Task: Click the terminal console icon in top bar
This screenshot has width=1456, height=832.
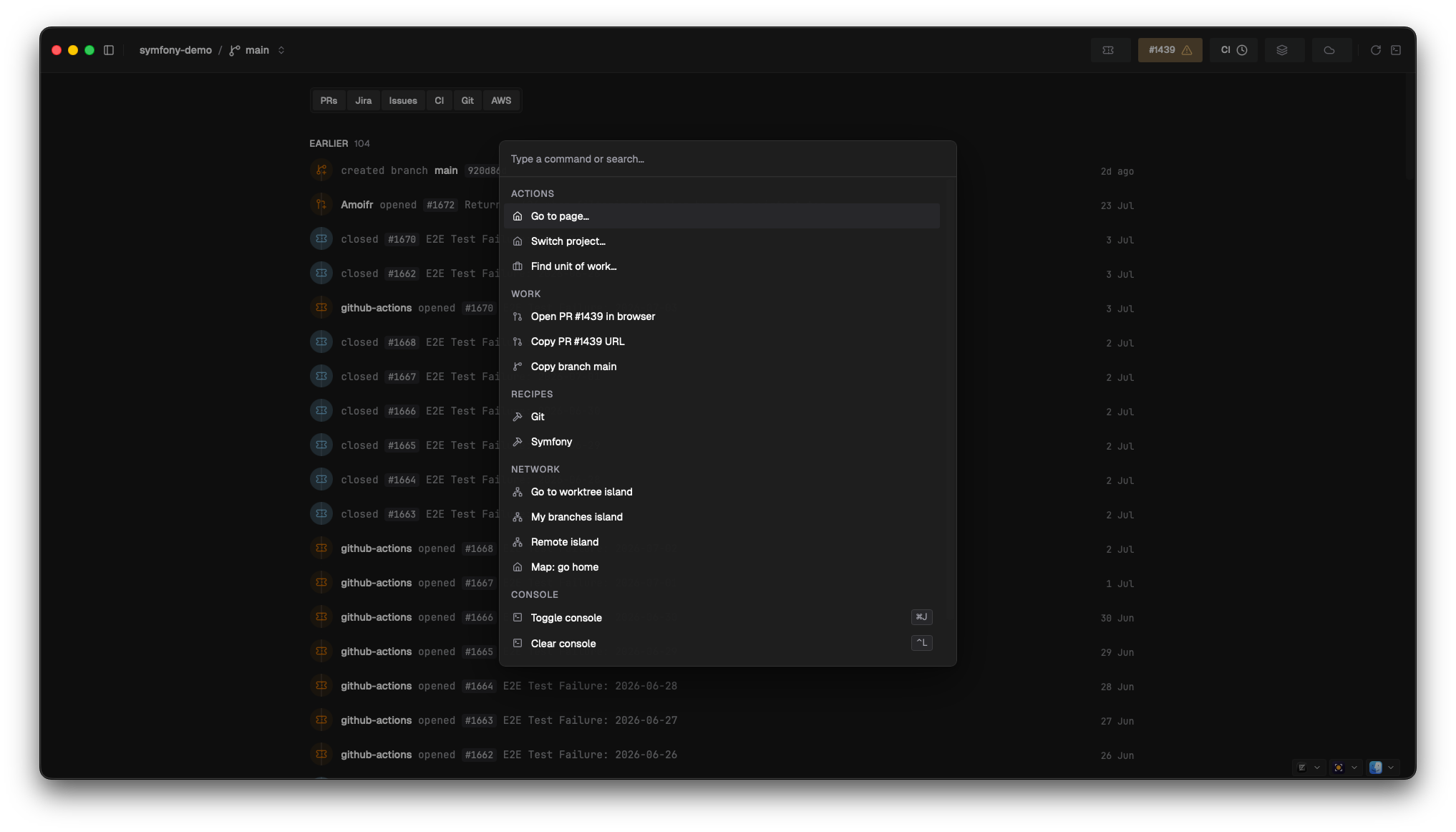Action: [x=1396, y=50]
